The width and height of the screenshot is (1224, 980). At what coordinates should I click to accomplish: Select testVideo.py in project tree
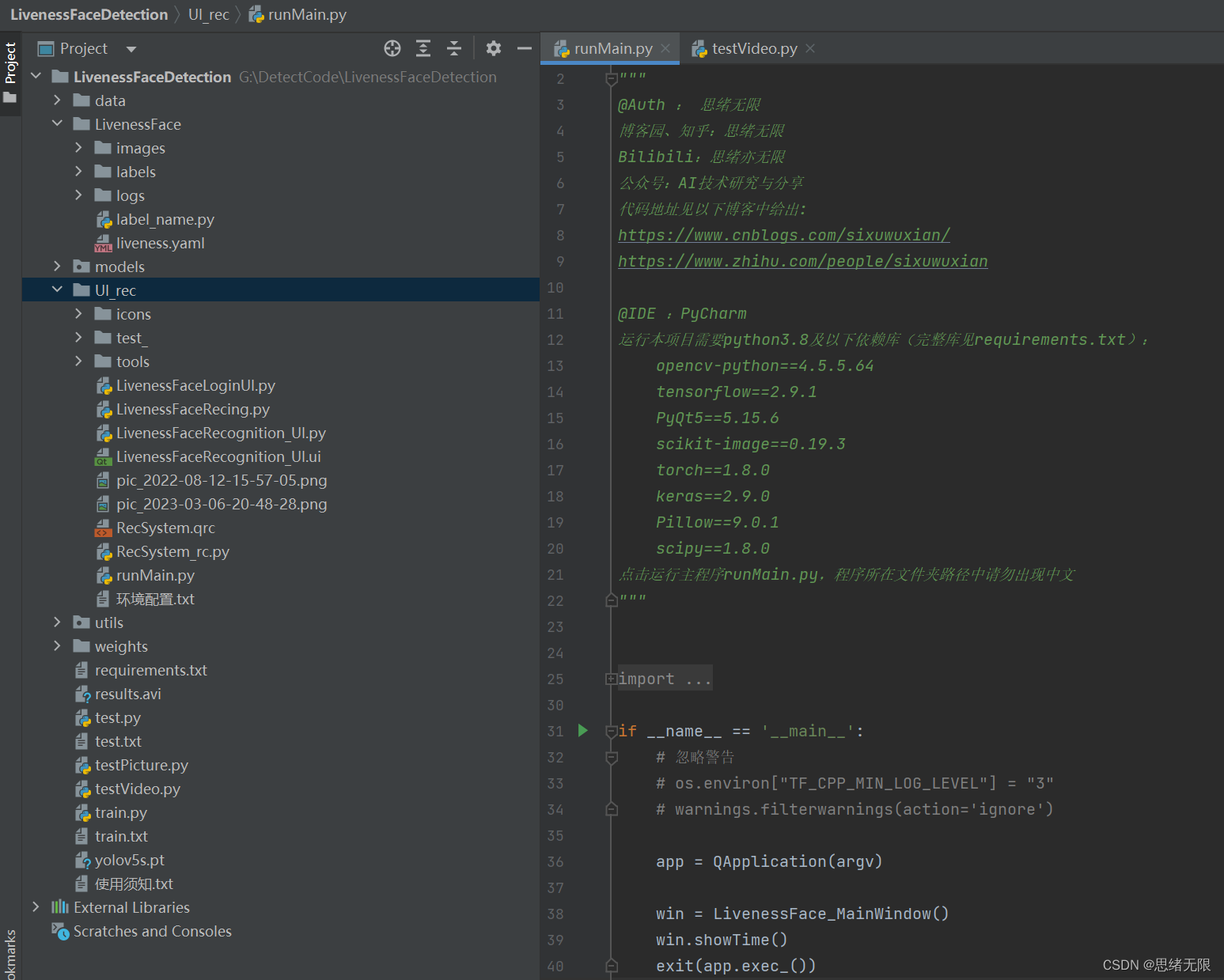click(138, 789)
